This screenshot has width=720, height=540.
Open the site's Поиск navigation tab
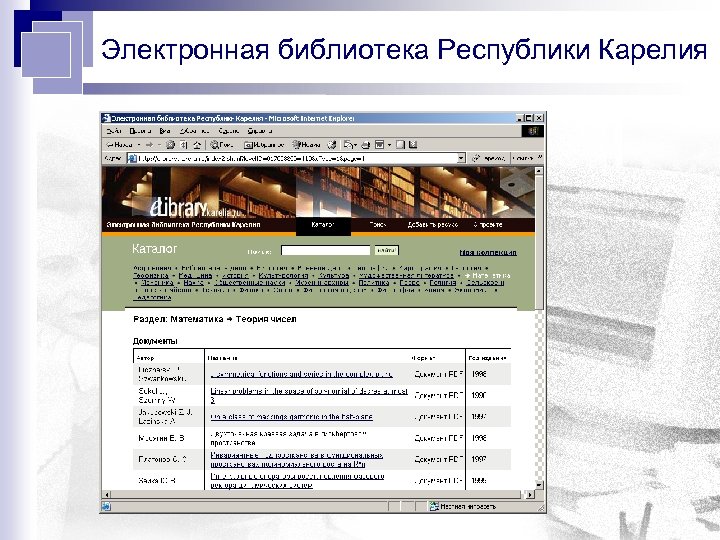point(377,225)
